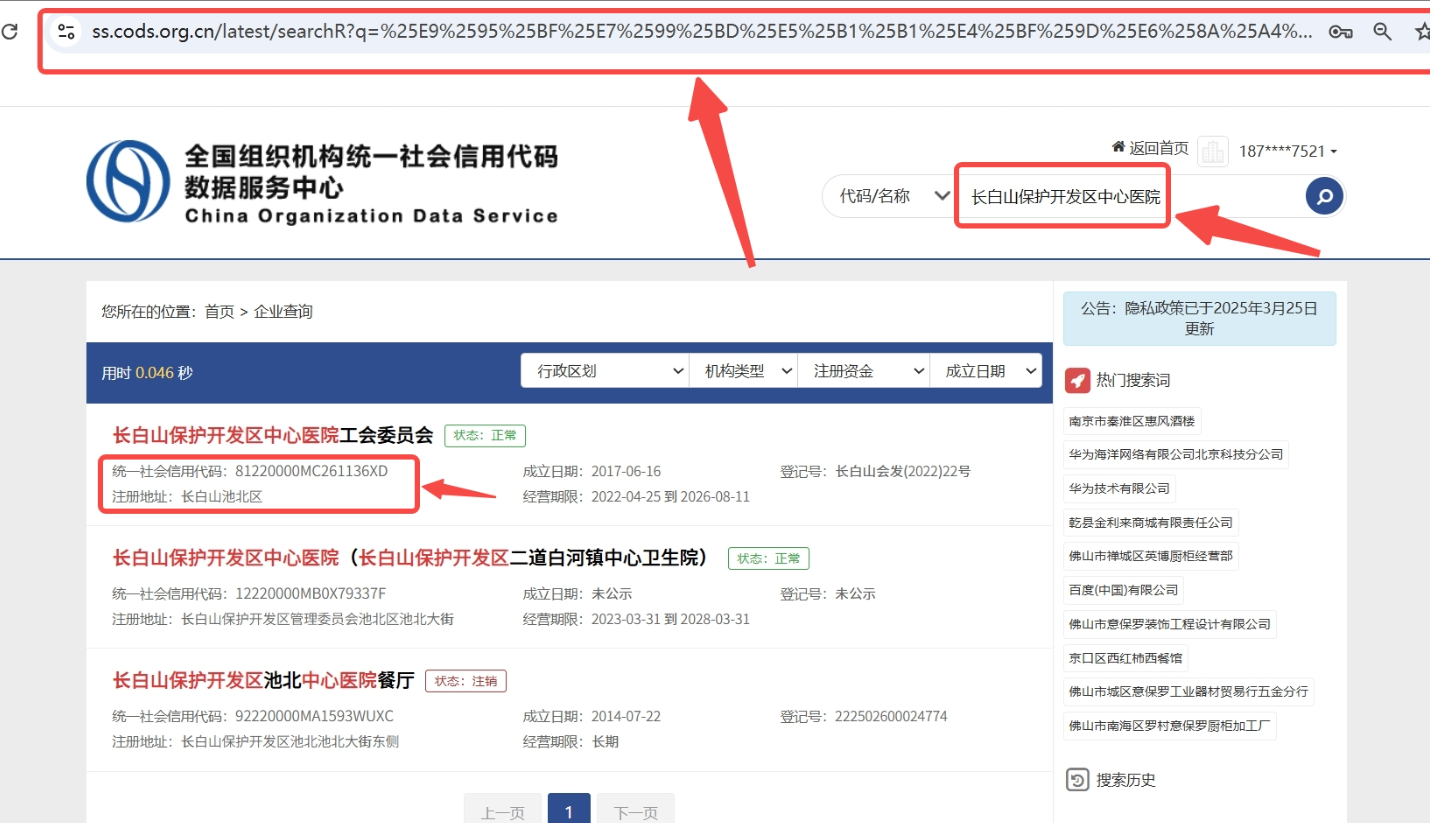1430x823 pixels.
Task: Click the blue search magnifier button
Action: click(1324, 196)
